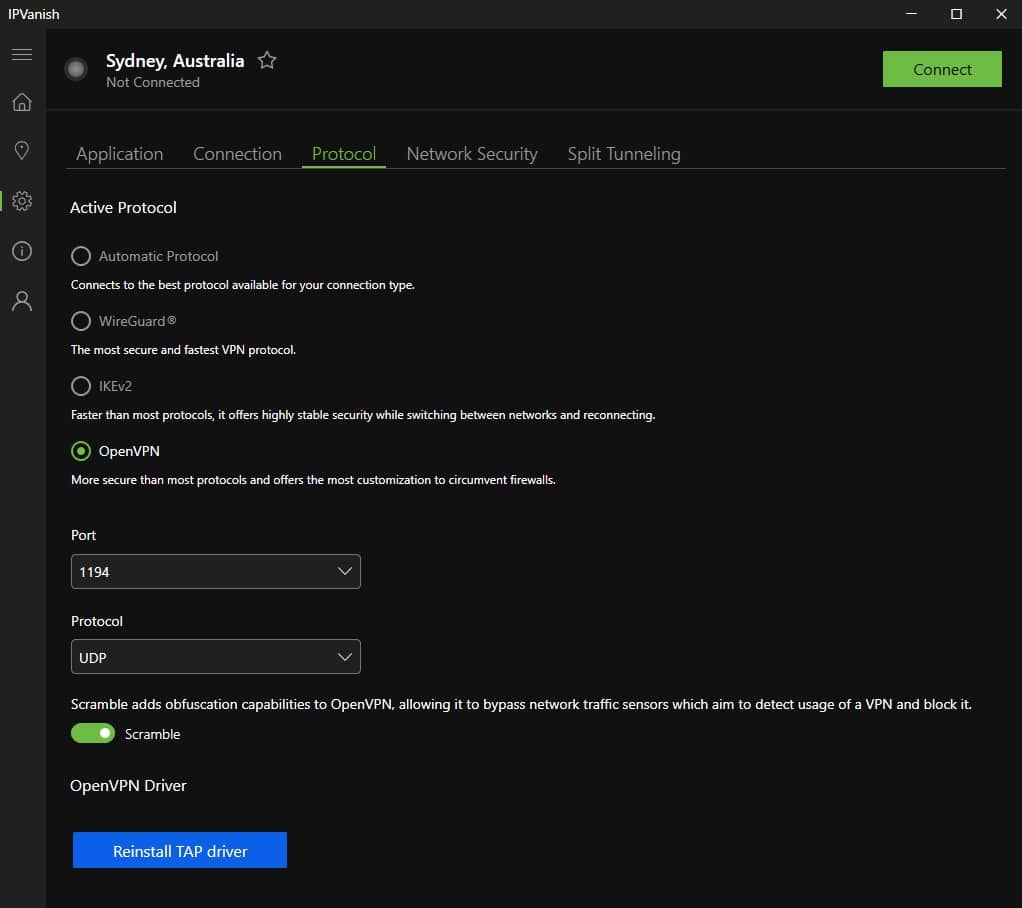Click the Sydney, Australia location name
This screenshot has height=908, width=1022.
(175, 61)
